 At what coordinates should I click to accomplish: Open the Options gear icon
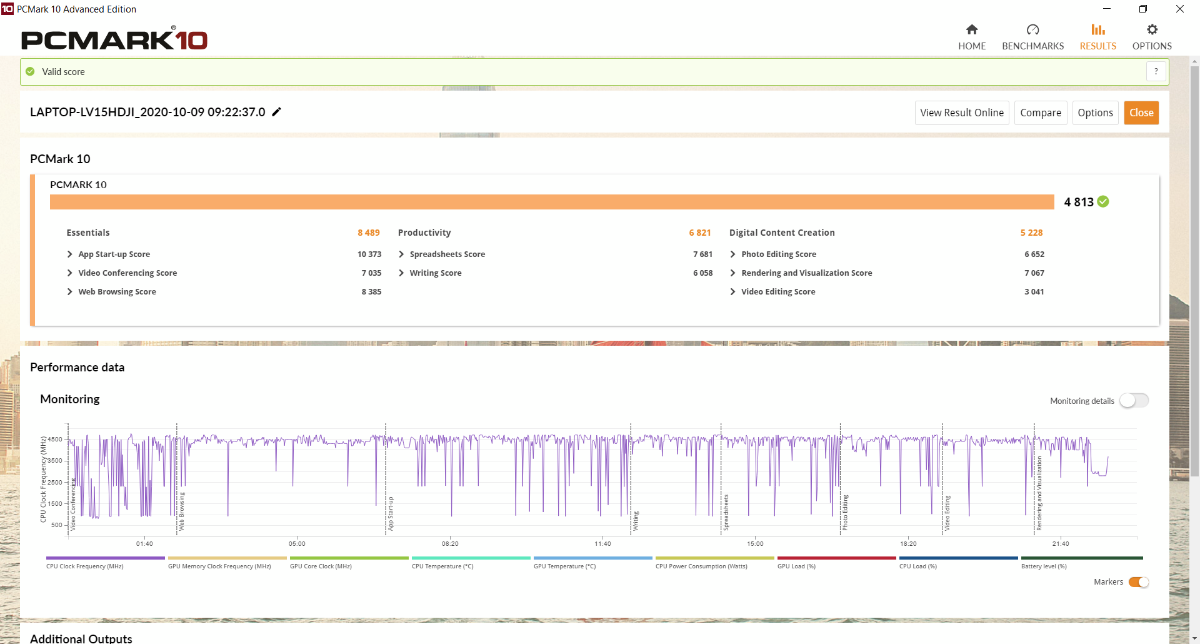pos(1152,30)
